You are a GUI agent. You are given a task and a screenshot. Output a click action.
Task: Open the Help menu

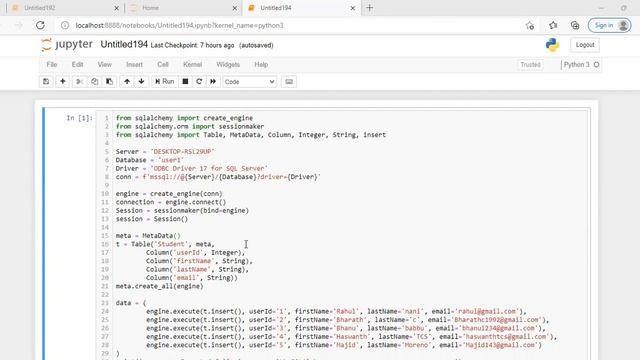pos(261,64)
